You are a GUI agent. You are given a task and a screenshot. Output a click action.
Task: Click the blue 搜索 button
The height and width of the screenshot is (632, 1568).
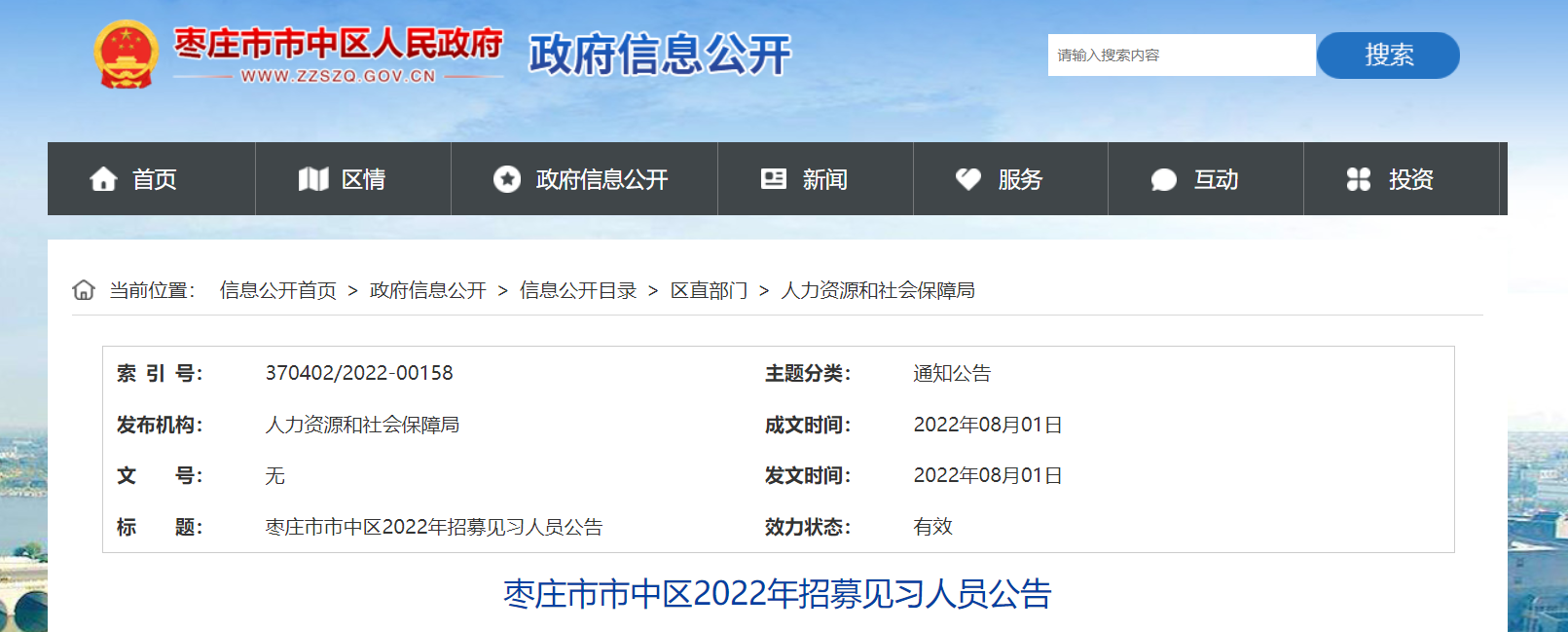point(1388,56)
